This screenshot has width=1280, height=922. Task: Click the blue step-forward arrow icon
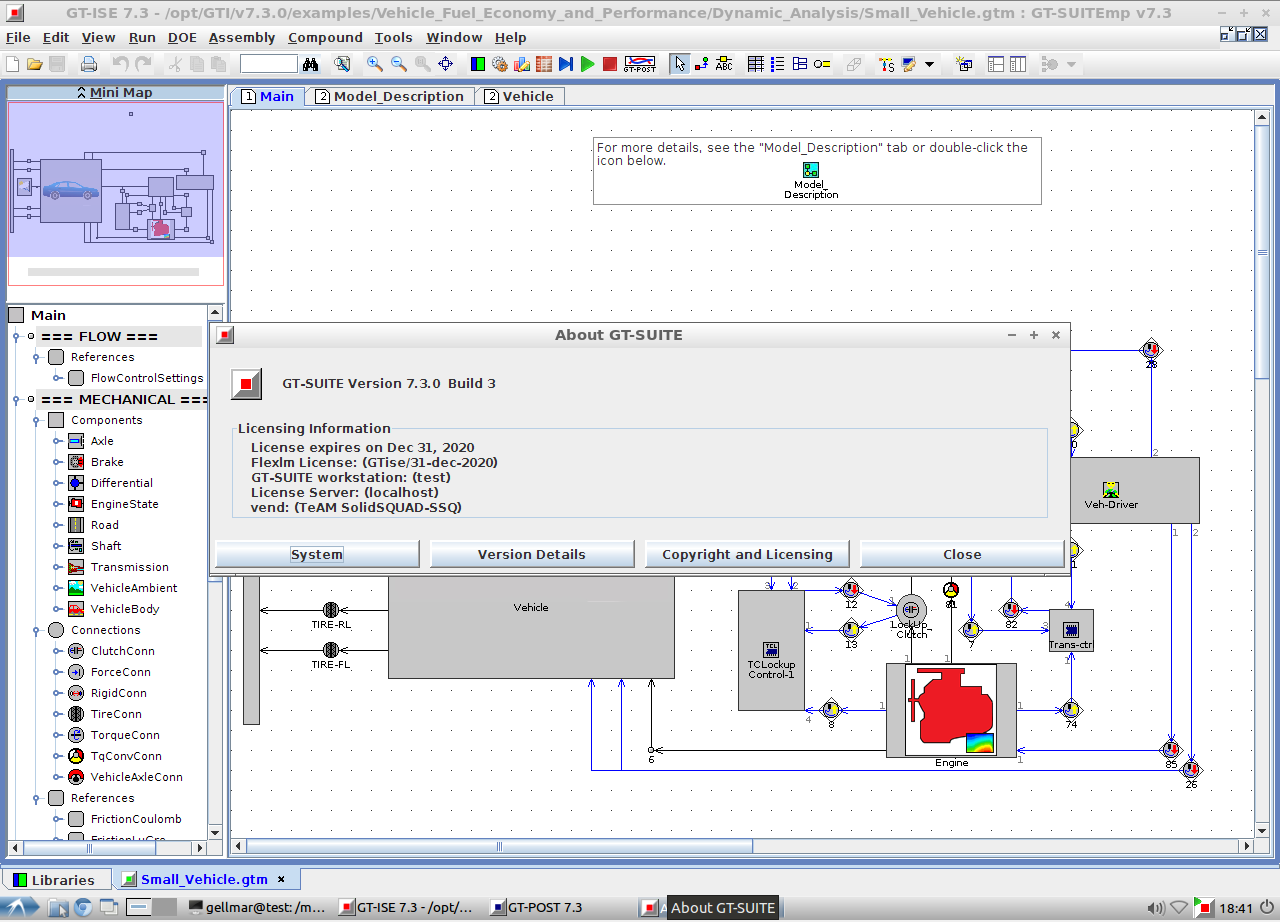point(566,64)
